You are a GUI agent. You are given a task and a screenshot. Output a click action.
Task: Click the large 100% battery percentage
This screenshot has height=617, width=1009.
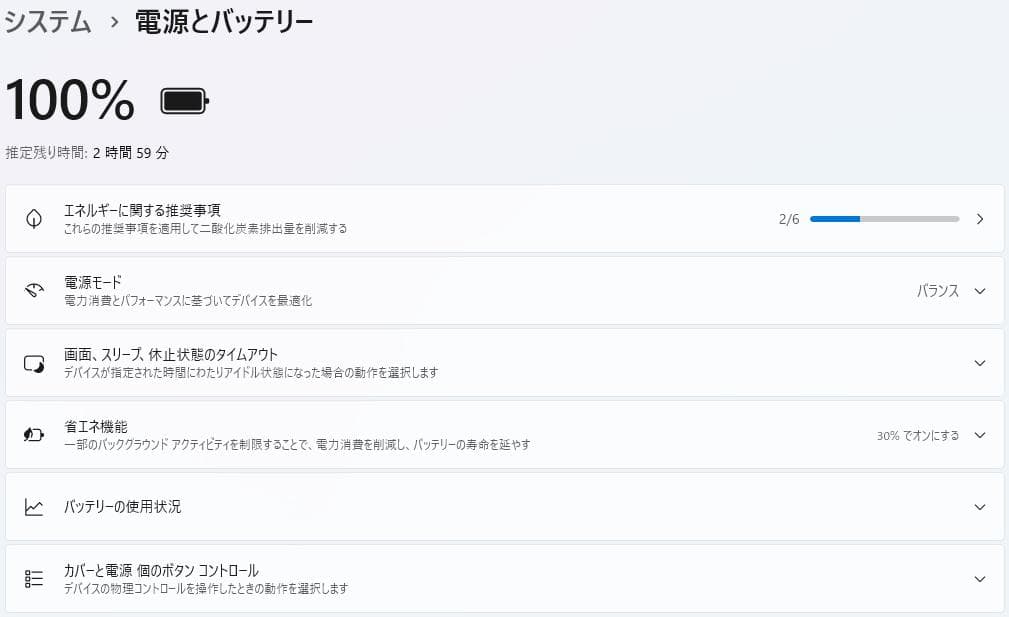tap(68, 99)
